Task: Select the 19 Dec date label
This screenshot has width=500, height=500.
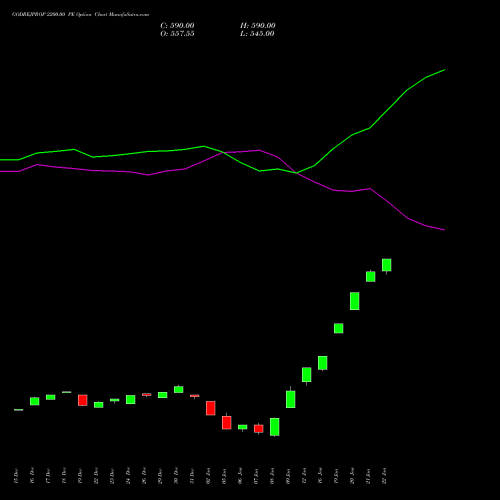Action: tap(80, 476)
